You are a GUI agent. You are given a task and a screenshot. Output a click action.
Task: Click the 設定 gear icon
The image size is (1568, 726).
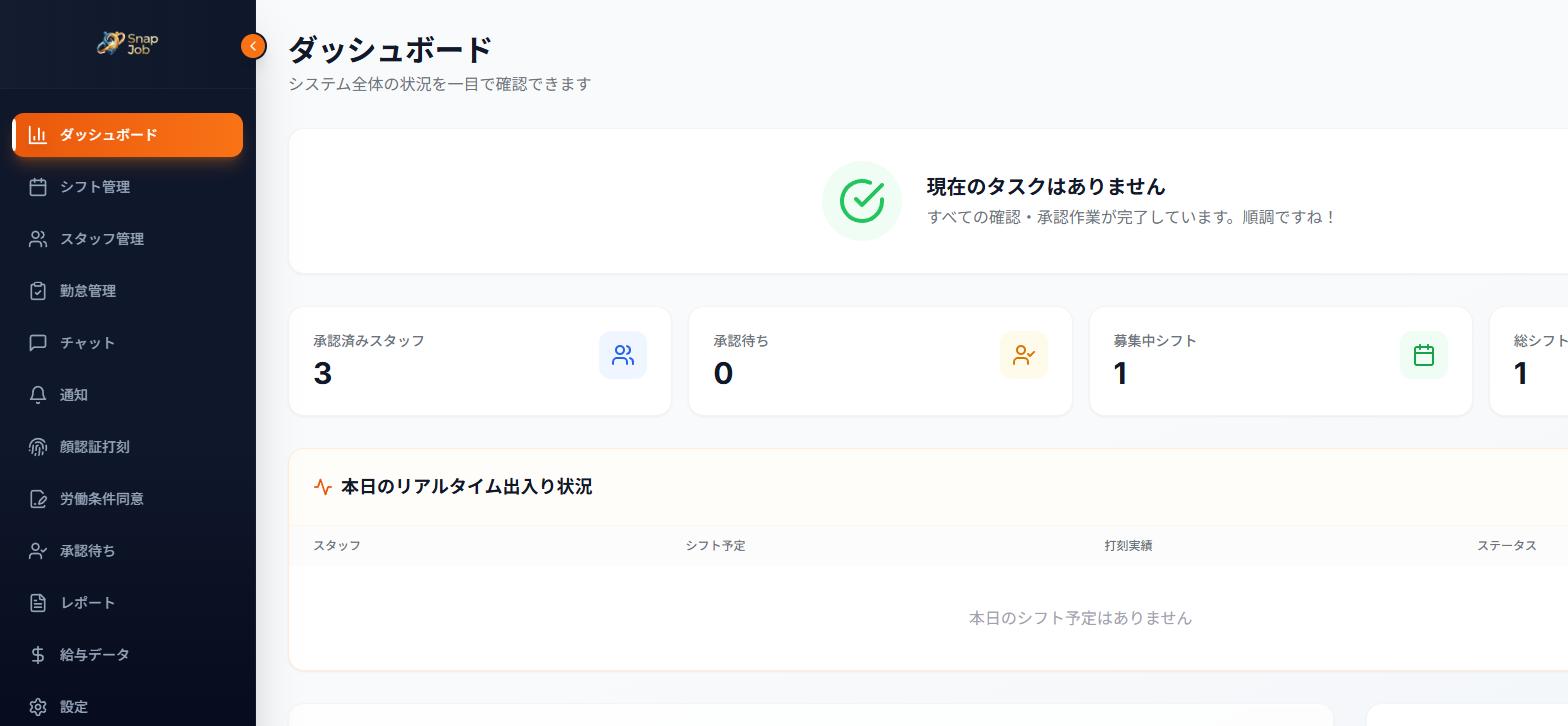coord(38,707)
